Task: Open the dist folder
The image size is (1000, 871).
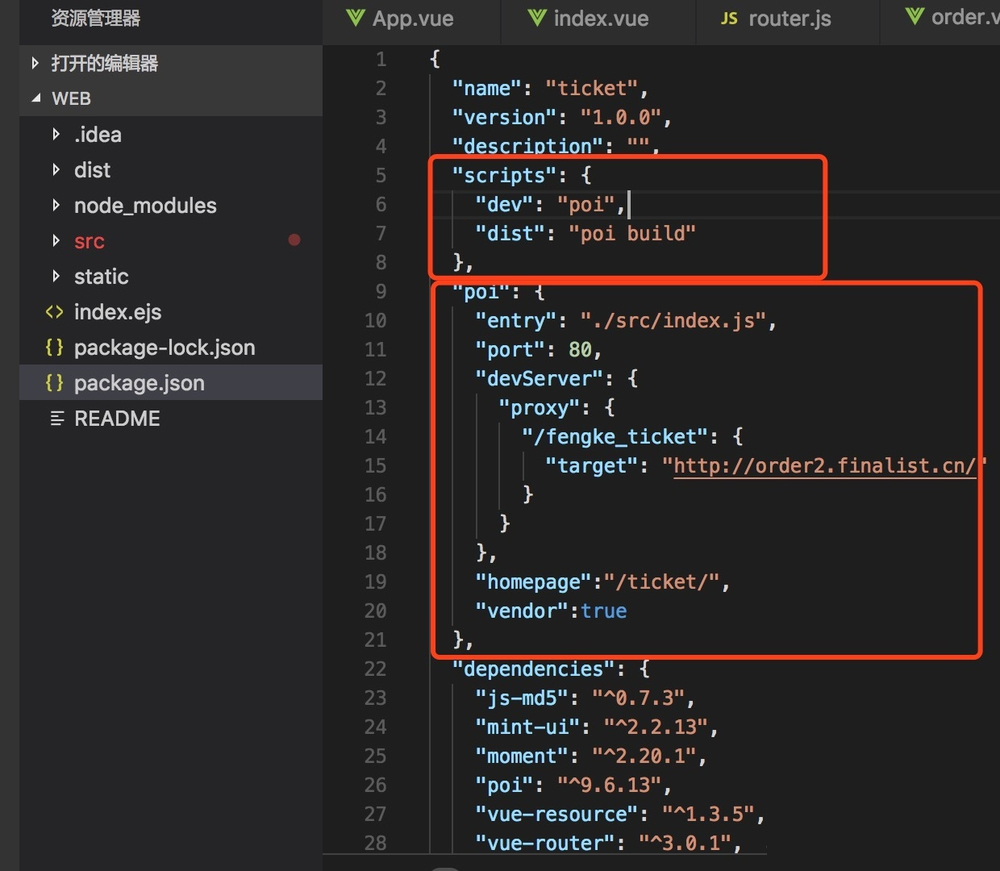Action: pos(92,170)
